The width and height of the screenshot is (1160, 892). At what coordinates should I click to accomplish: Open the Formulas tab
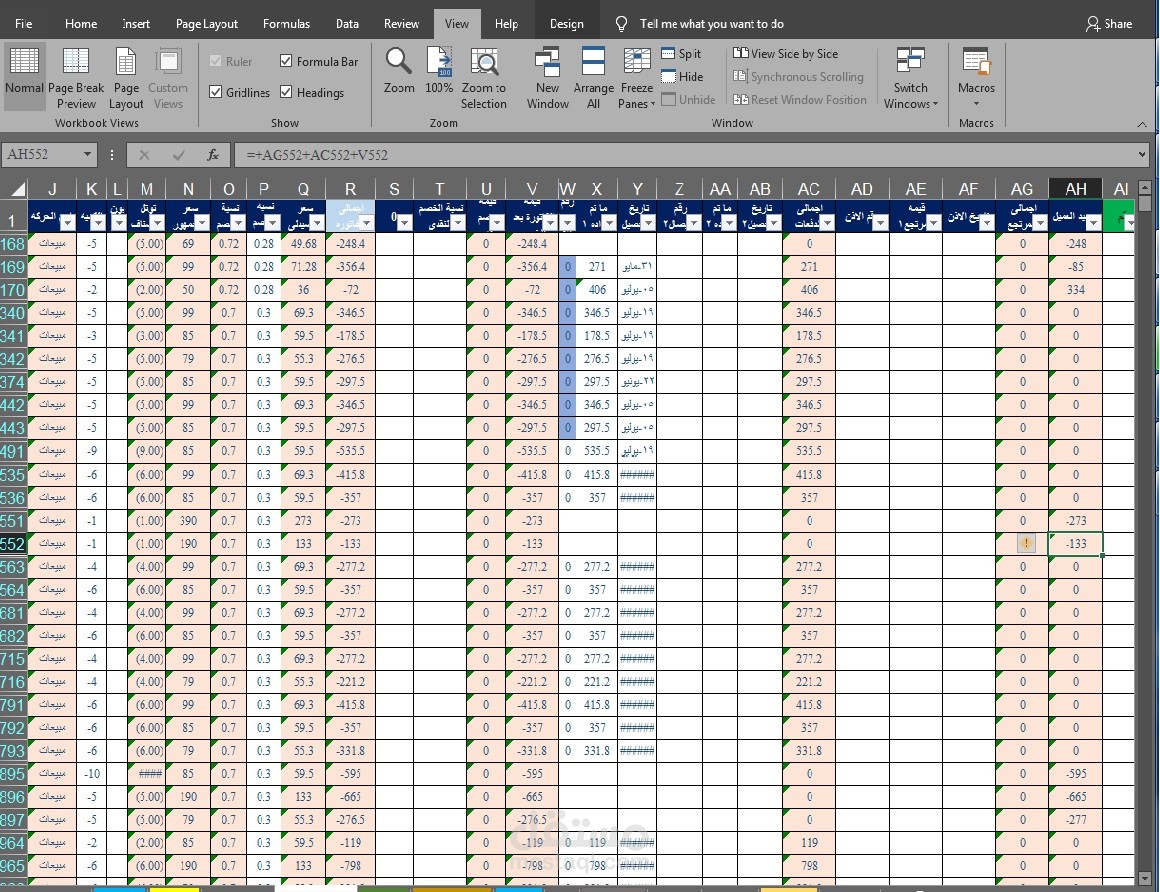pos(286,24)
